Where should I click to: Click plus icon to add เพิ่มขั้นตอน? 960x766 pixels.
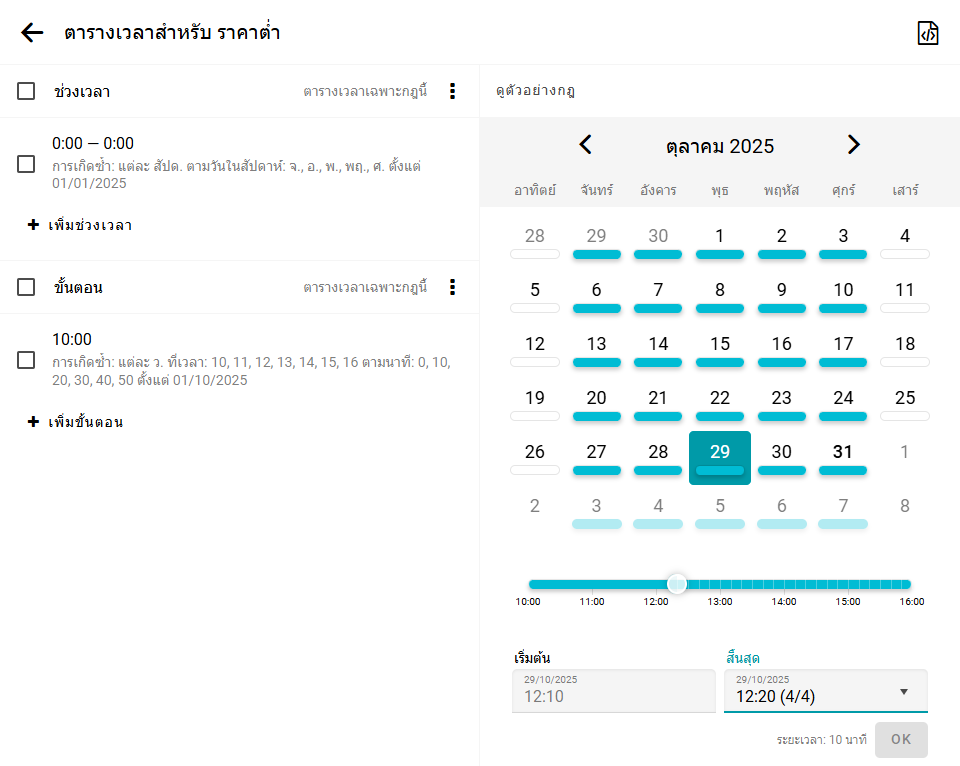33,422
